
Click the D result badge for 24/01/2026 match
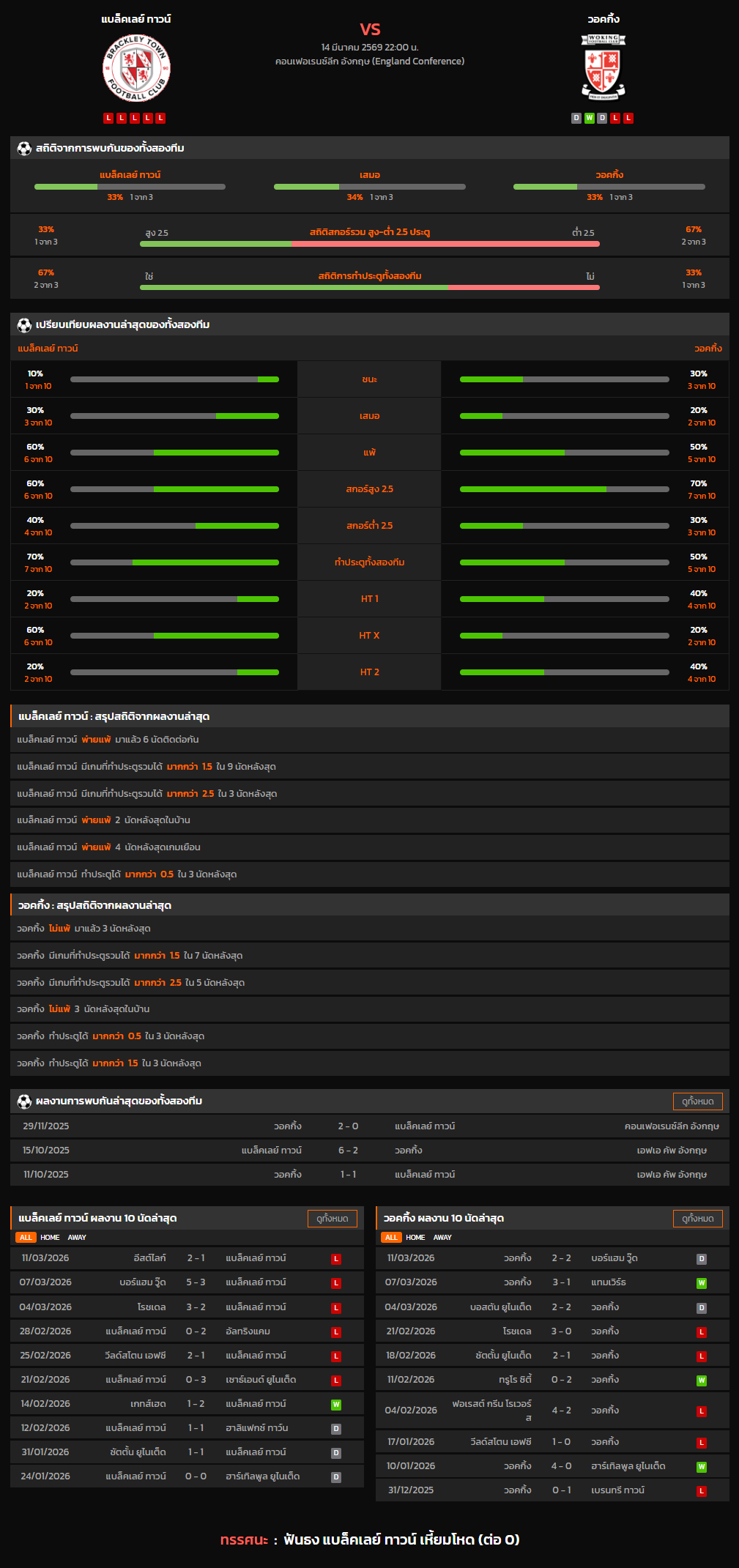pos(336,1476)
